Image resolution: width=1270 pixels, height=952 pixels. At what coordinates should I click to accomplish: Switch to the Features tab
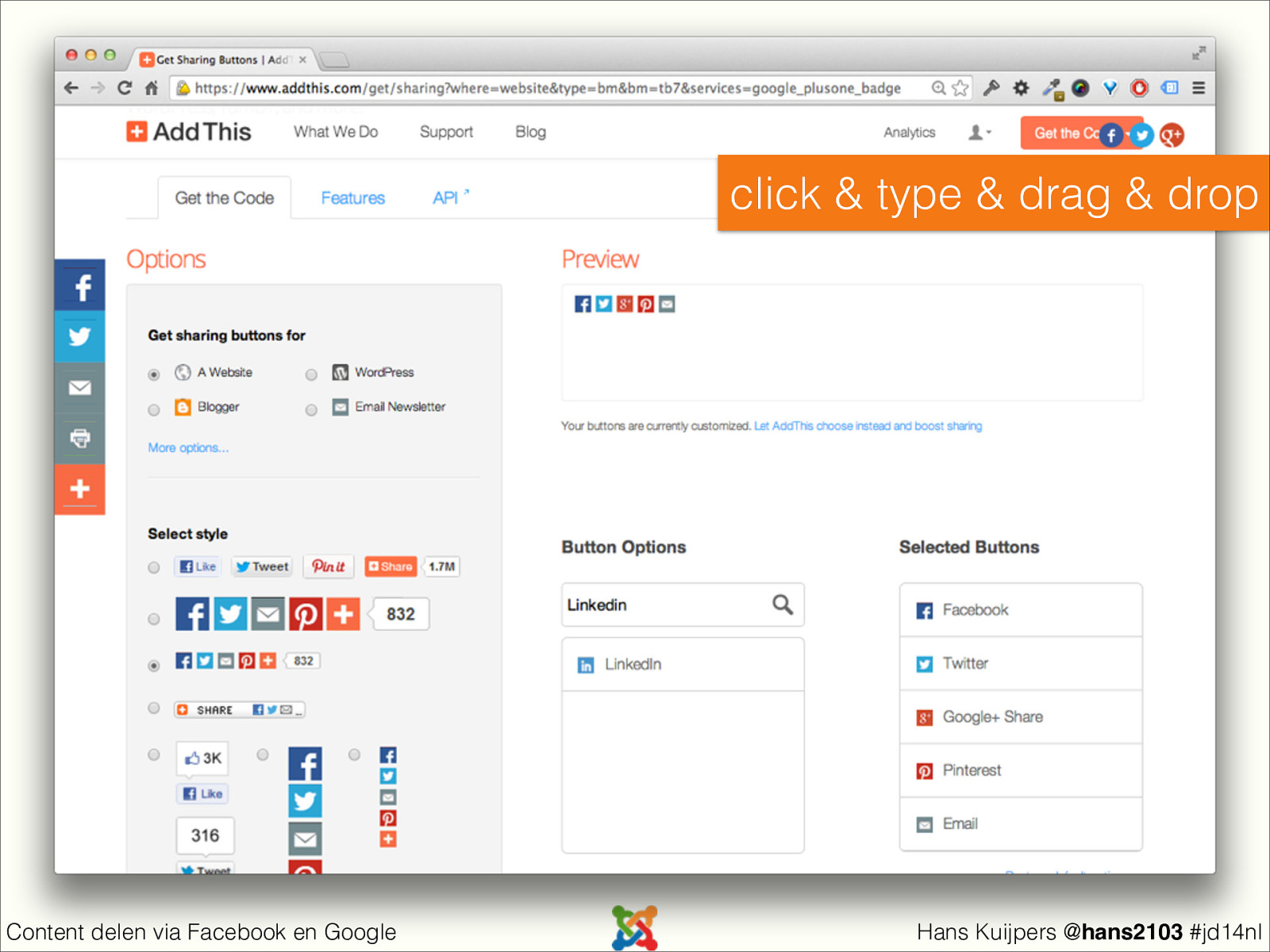pyautogui.click(x=352, y=198)
